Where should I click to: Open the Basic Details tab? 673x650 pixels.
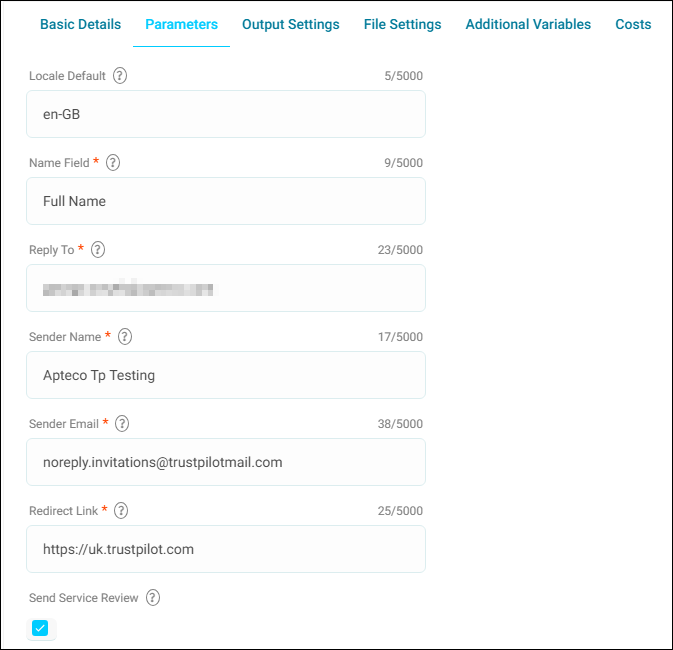pyautogui.click(x=80, y=24)
